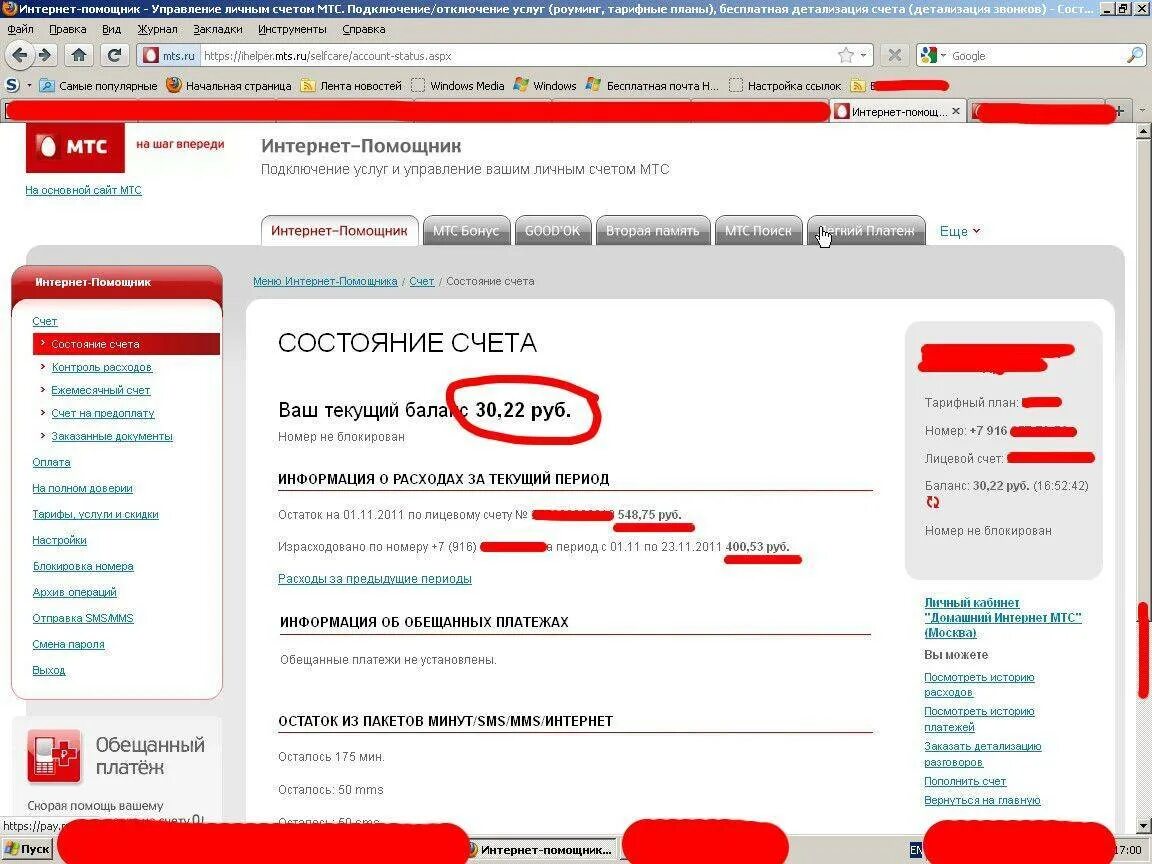Open the Windows bookmark with flag icon
Viewport: 1152px width, 864px height.
pyautogui.click(x=545, y=85)
